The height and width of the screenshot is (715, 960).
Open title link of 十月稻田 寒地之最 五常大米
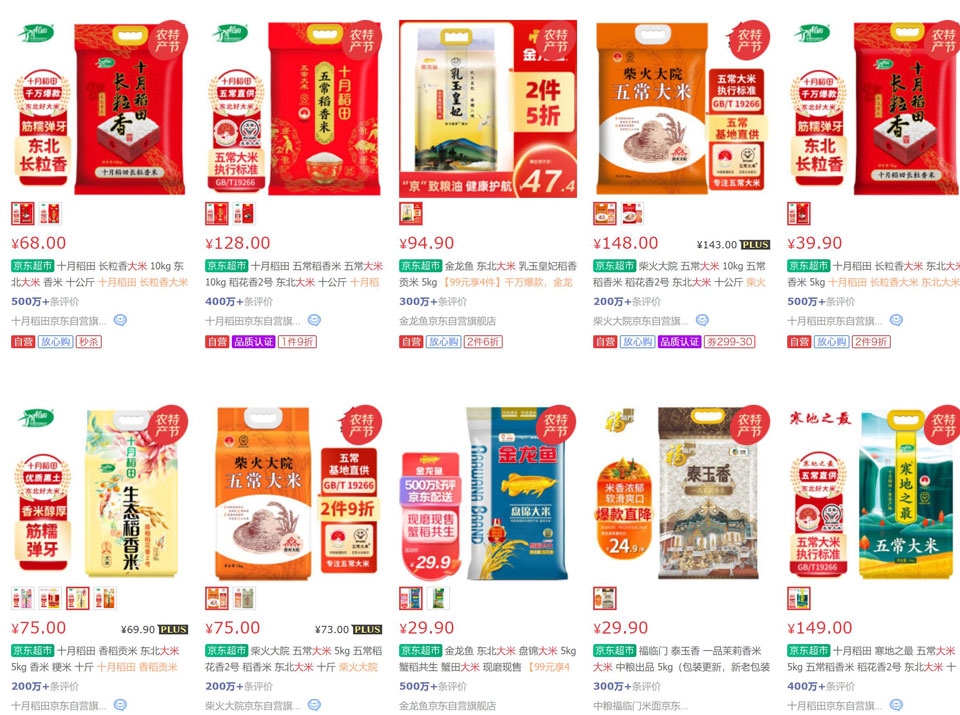coord(871,659)
